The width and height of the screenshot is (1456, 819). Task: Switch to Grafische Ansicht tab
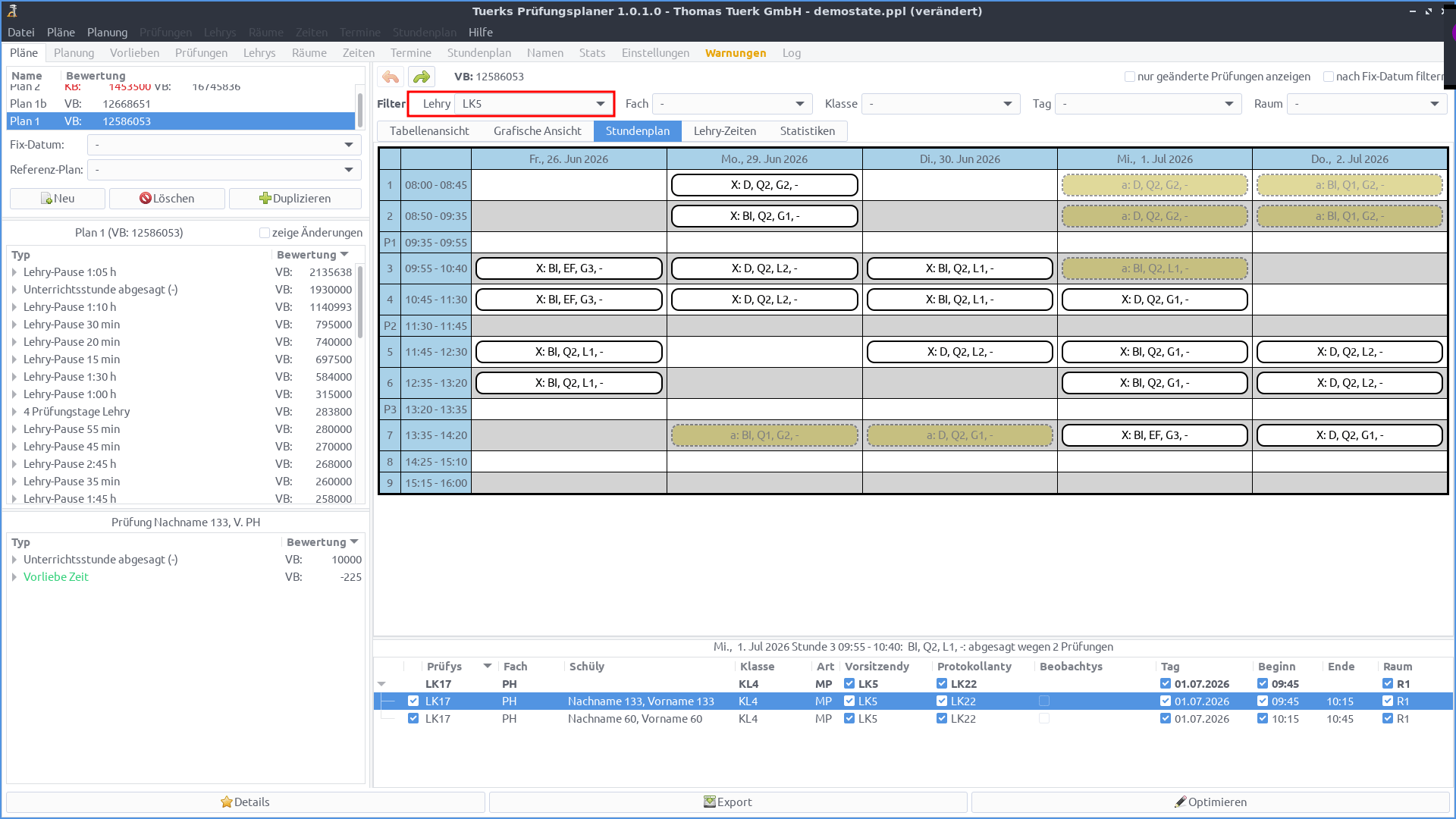click(x=538, y=131)
